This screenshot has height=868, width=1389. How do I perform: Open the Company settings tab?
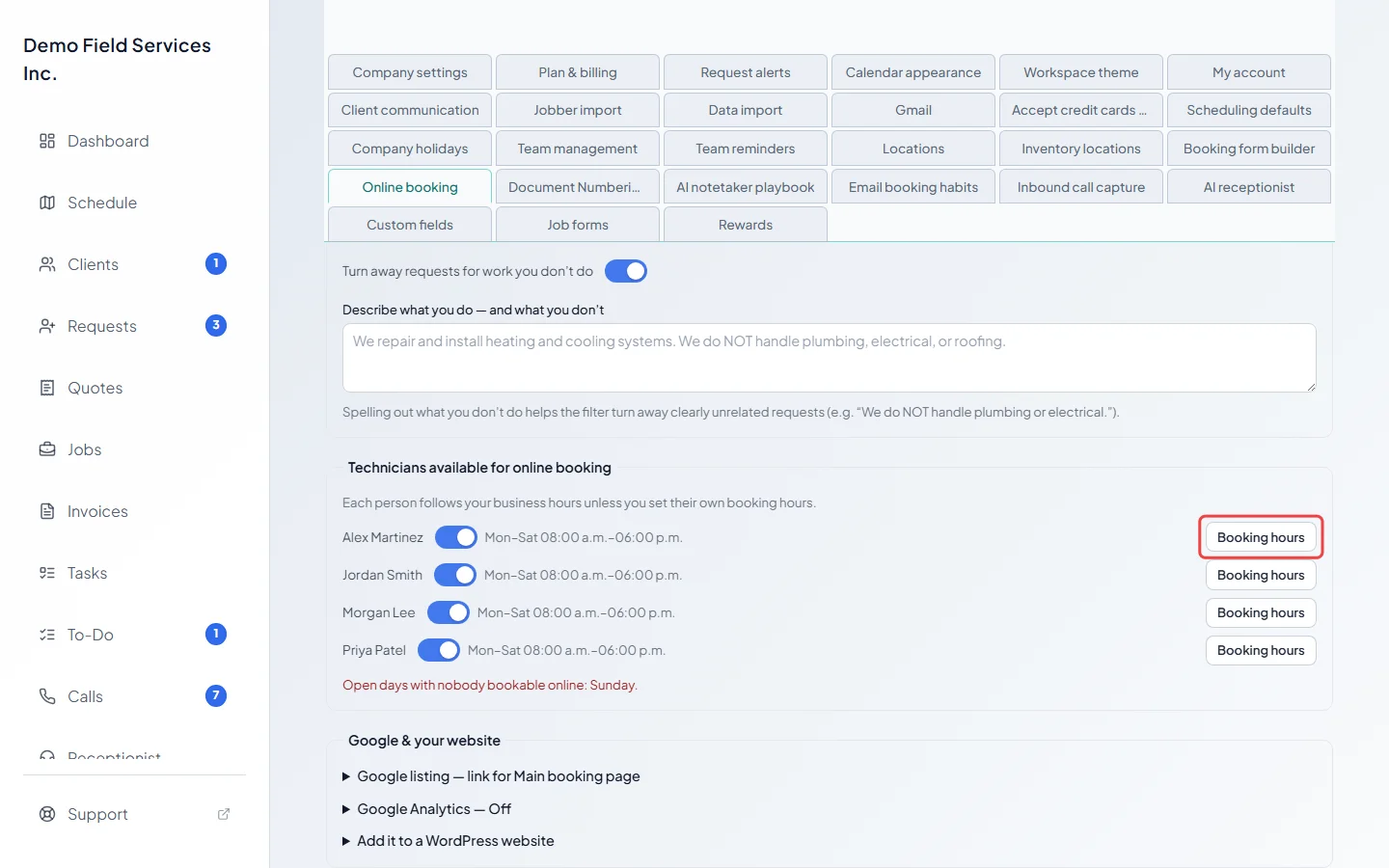pos(410,72)
